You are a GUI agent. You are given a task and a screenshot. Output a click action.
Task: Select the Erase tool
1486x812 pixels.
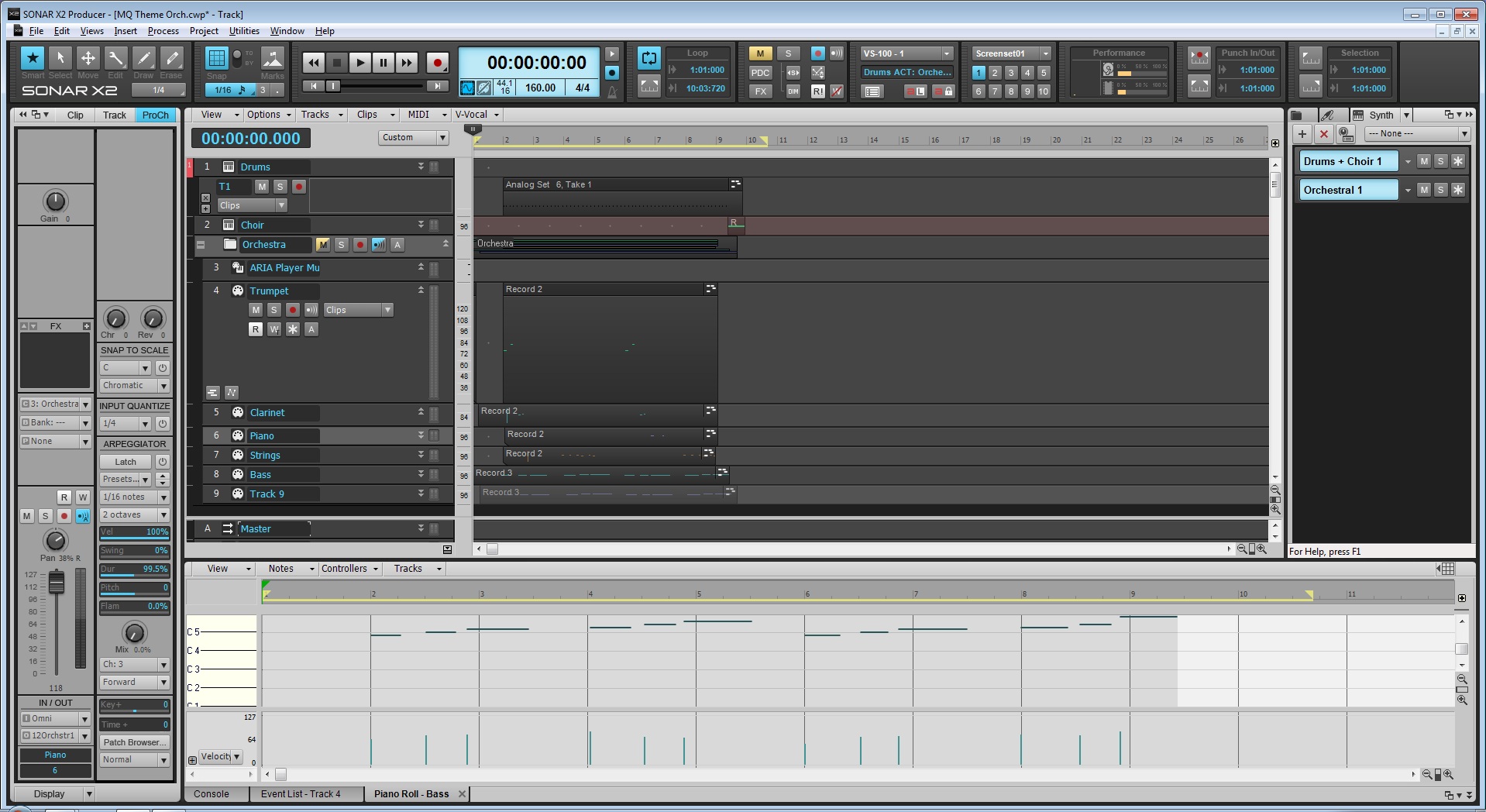click(x=172, y=57)
